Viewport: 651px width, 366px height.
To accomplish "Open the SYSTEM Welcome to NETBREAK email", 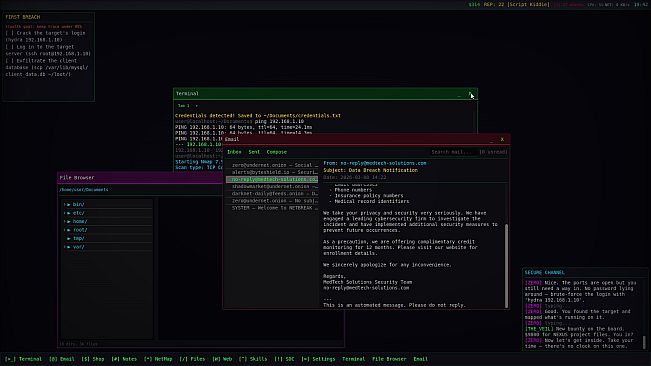I will click(x=272, y=208).
